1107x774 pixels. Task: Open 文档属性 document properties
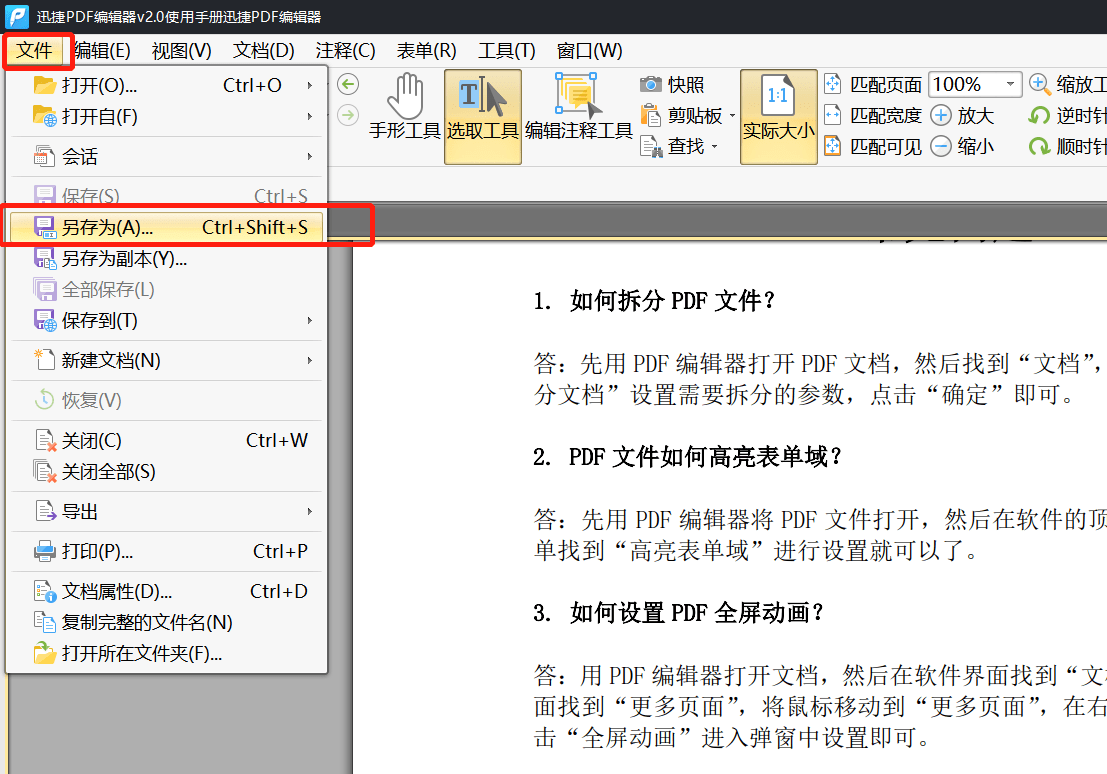point(110,591)
